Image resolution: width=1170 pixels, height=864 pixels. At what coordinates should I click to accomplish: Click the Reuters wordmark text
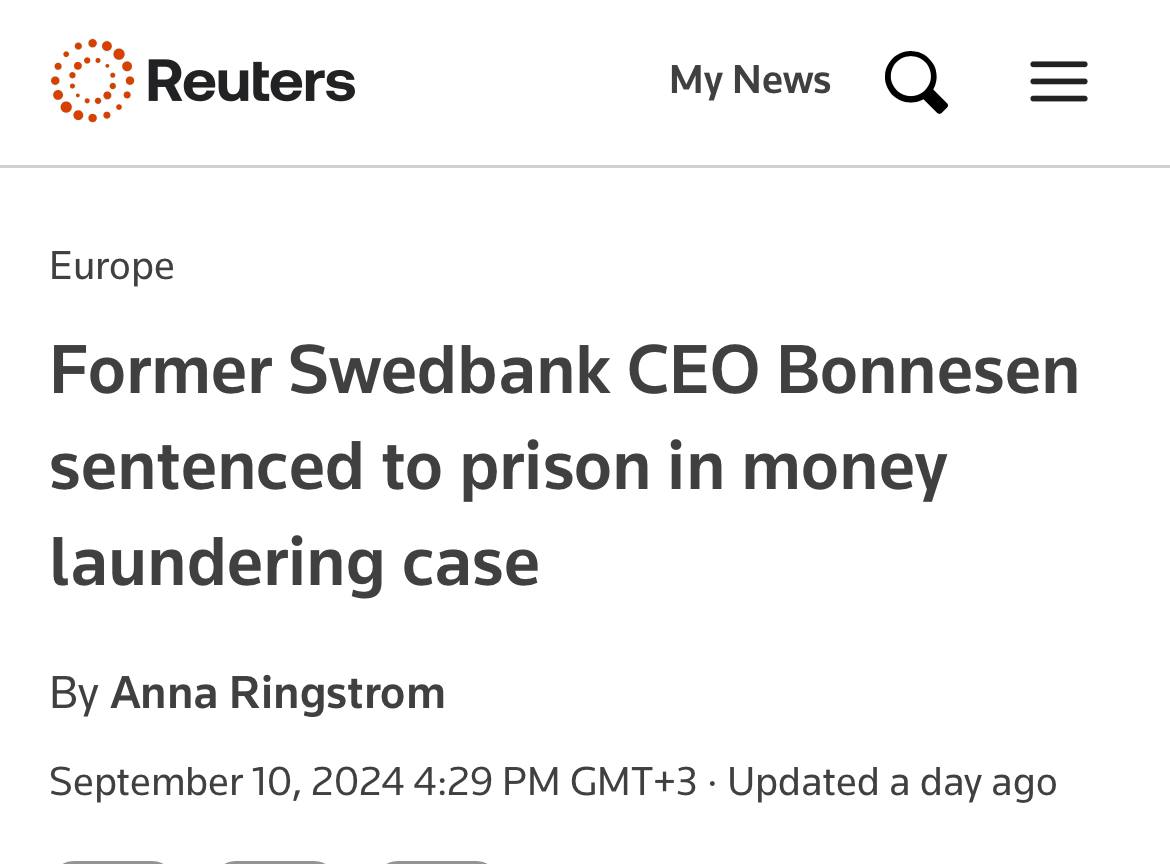click(x=251, y=81)
